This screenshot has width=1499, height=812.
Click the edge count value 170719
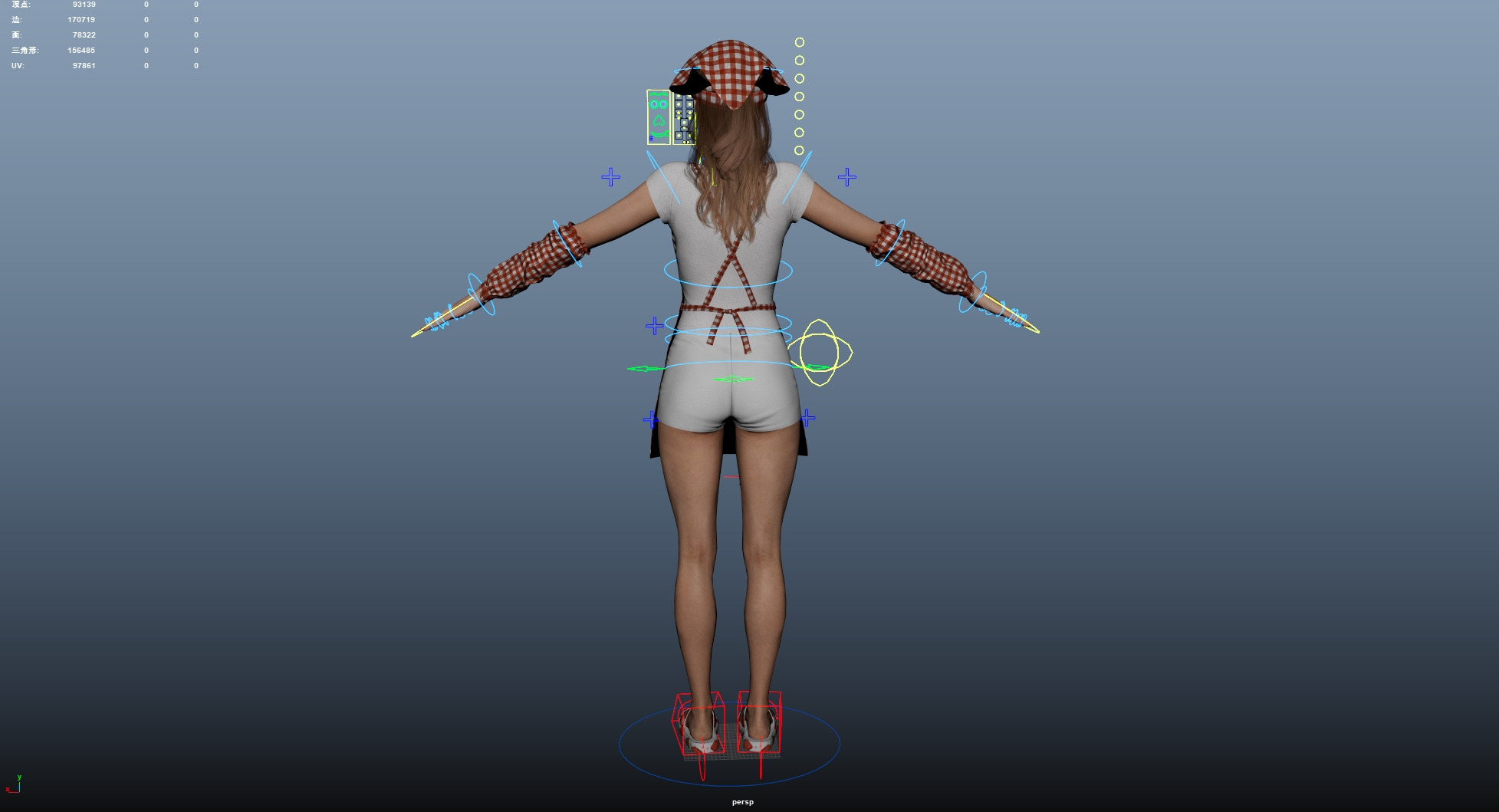pos(81,20)
